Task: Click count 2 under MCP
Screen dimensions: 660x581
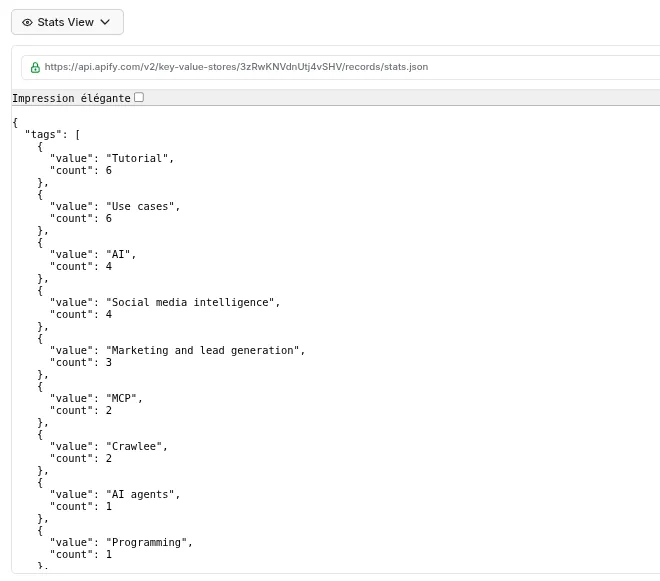Action: coord(109,410)
